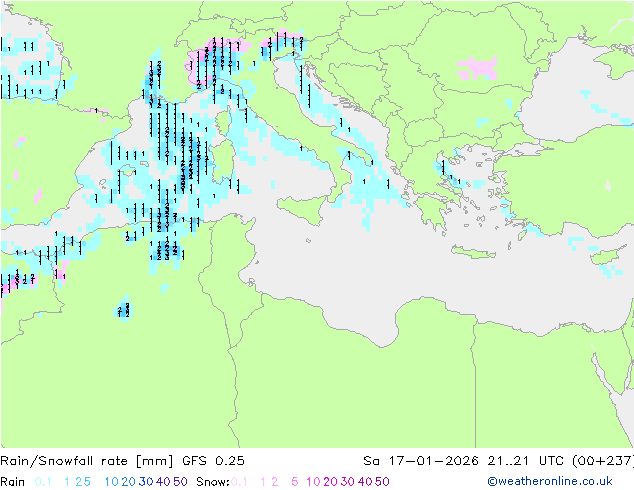
Task: Click the island of Cyprus on map
Action: pos(609,256)
